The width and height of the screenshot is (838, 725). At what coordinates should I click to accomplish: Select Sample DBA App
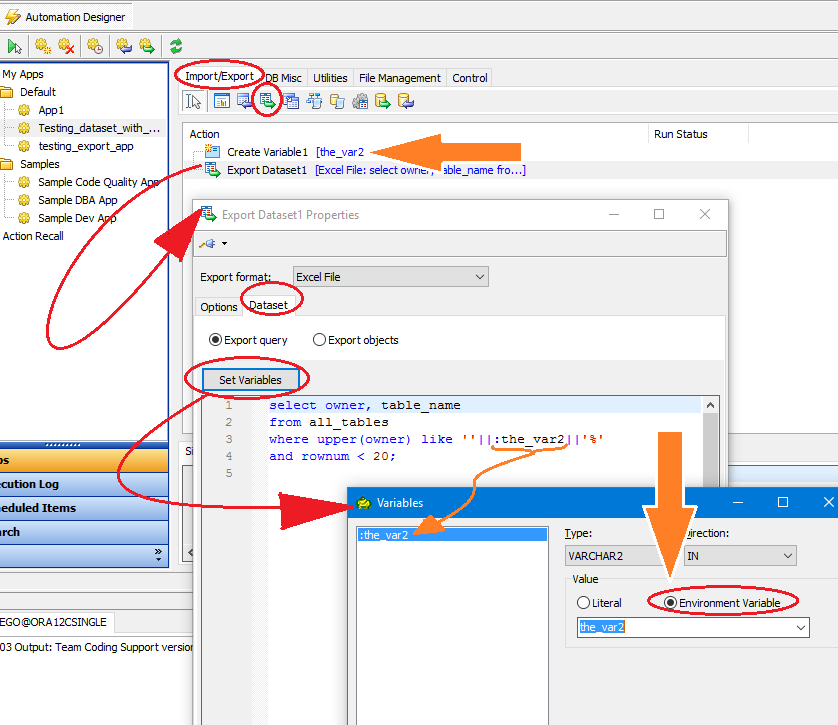coord(77,200)
